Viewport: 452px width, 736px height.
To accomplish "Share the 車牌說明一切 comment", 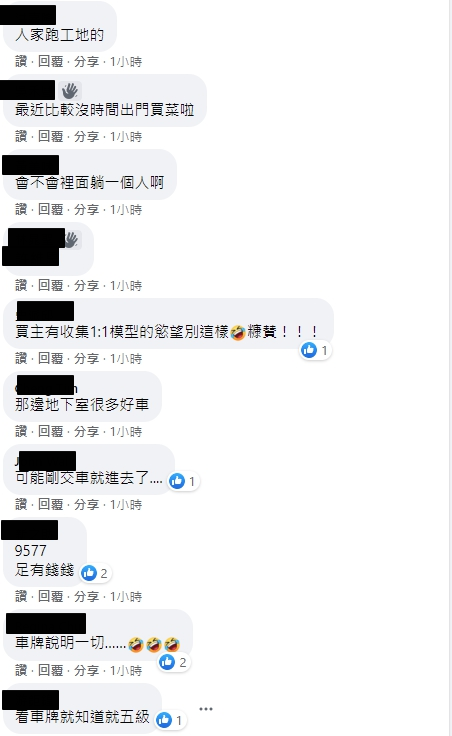I will (86, 670).
